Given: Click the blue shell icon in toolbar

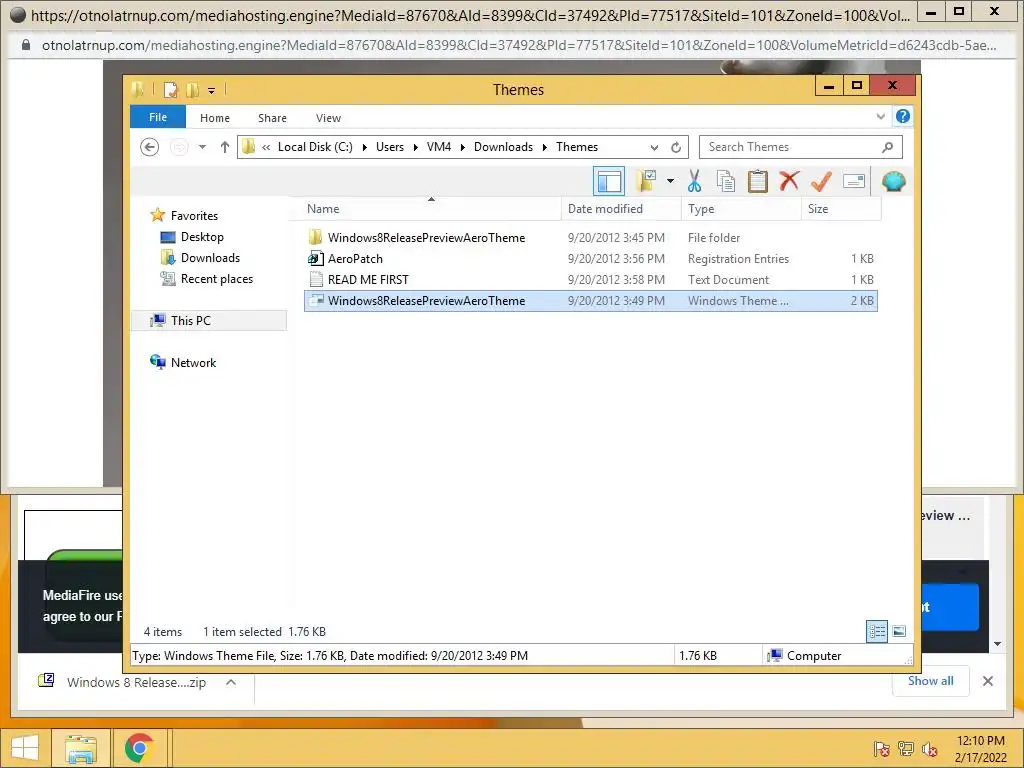Looking at the screenshot, I should 893,181.
